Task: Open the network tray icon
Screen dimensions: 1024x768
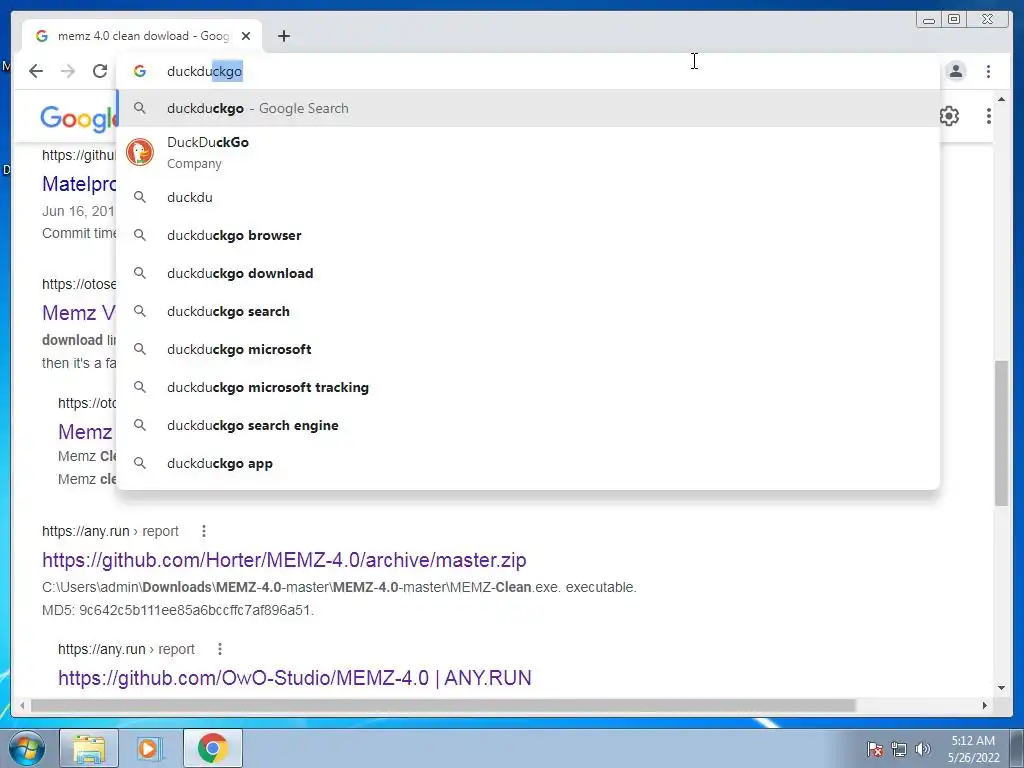Action: 899,749
